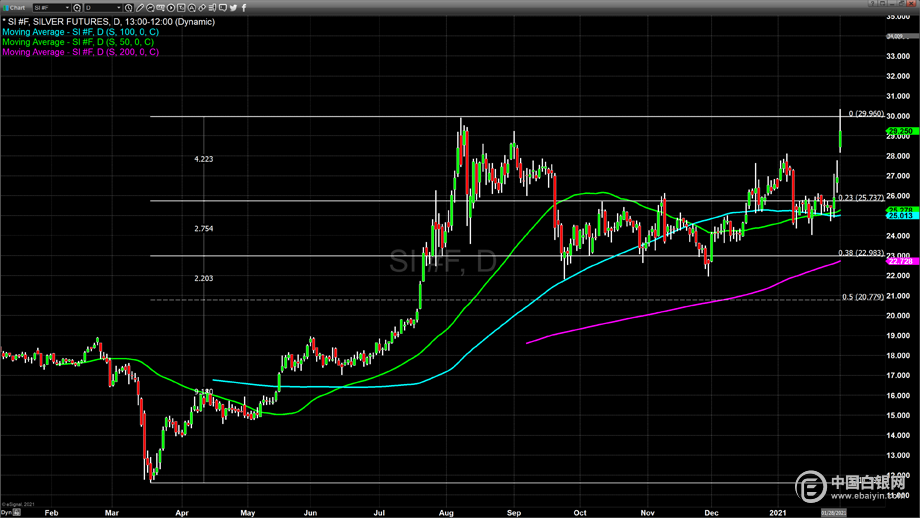Click the 0.23 (25.737) Fibonacci level line label
Image resolution: width=920 pixels, height=518 pixels.
point(858,198)
